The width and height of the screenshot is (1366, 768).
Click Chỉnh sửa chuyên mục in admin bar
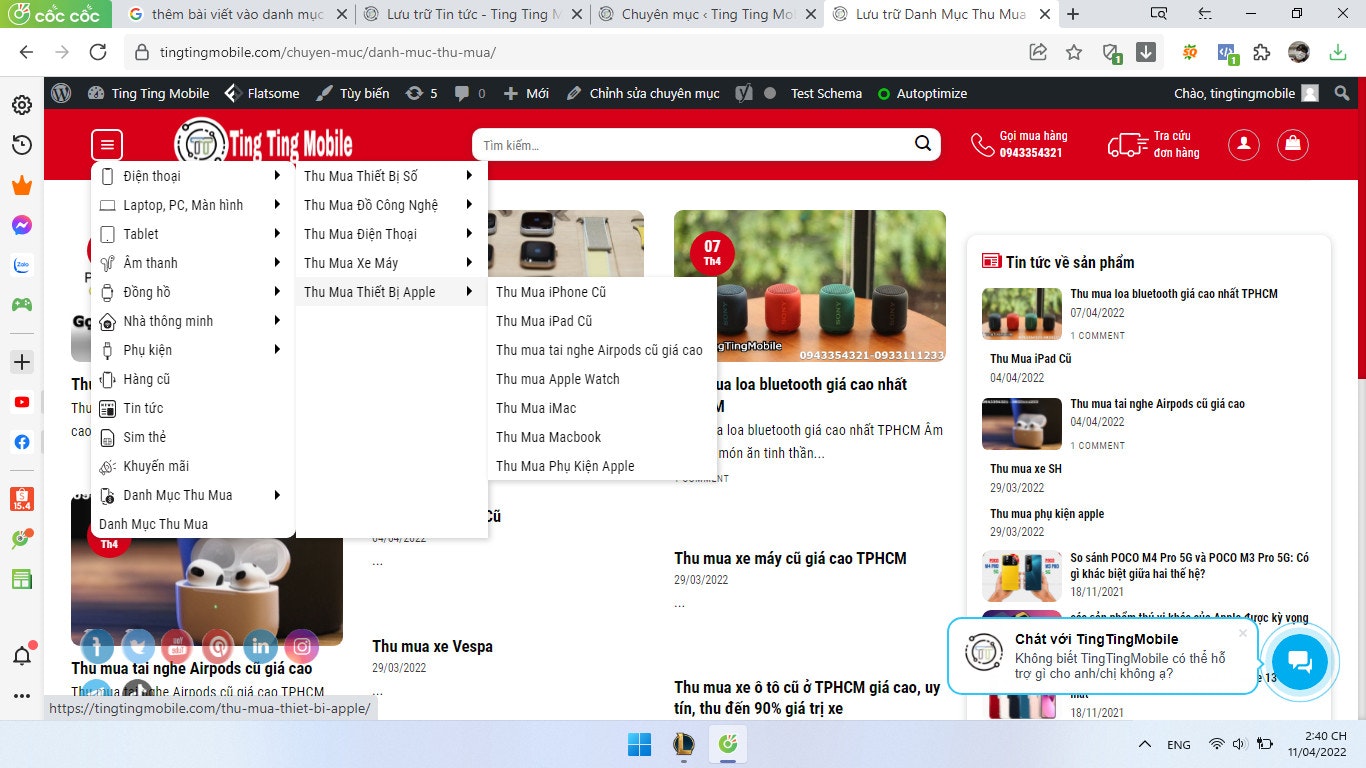(642, 93)
